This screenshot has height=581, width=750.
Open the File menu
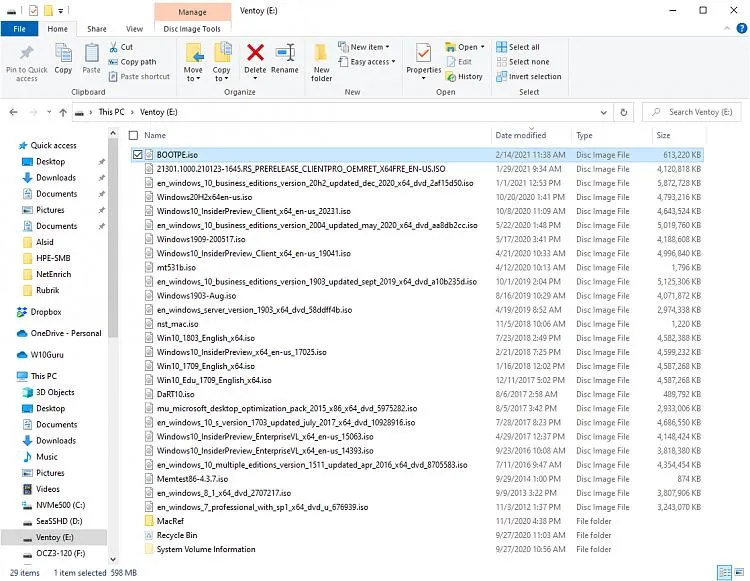(x=20, y=29)
